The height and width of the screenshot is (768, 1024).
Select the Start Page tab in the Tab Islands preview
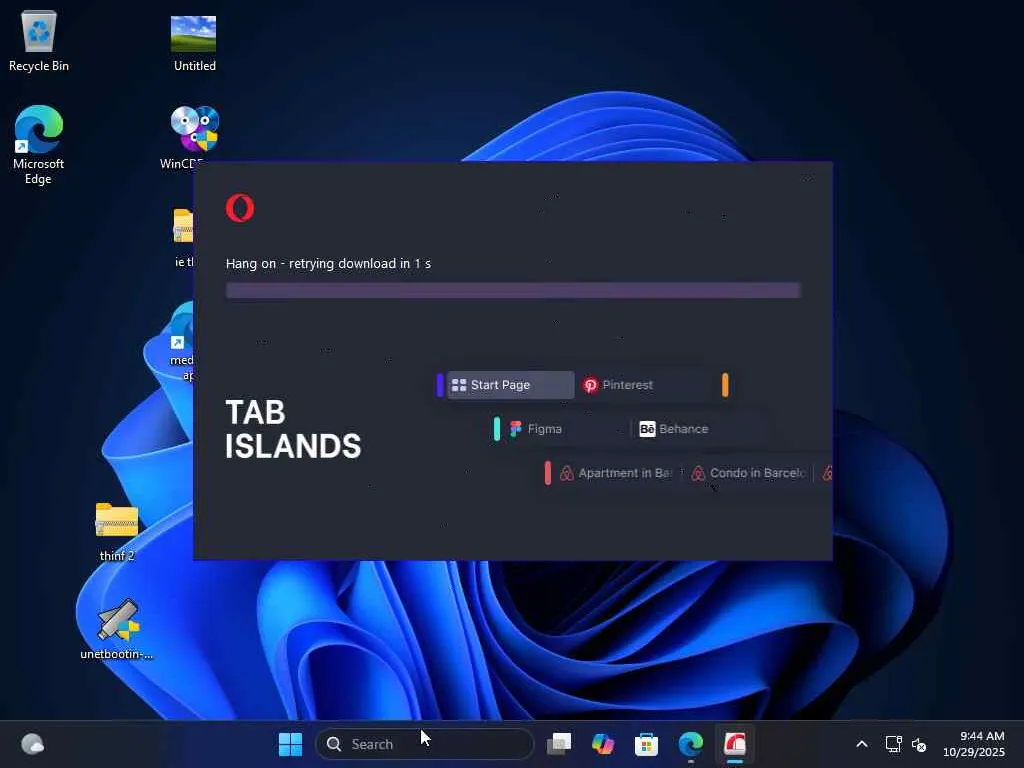(x=510, y=385)
